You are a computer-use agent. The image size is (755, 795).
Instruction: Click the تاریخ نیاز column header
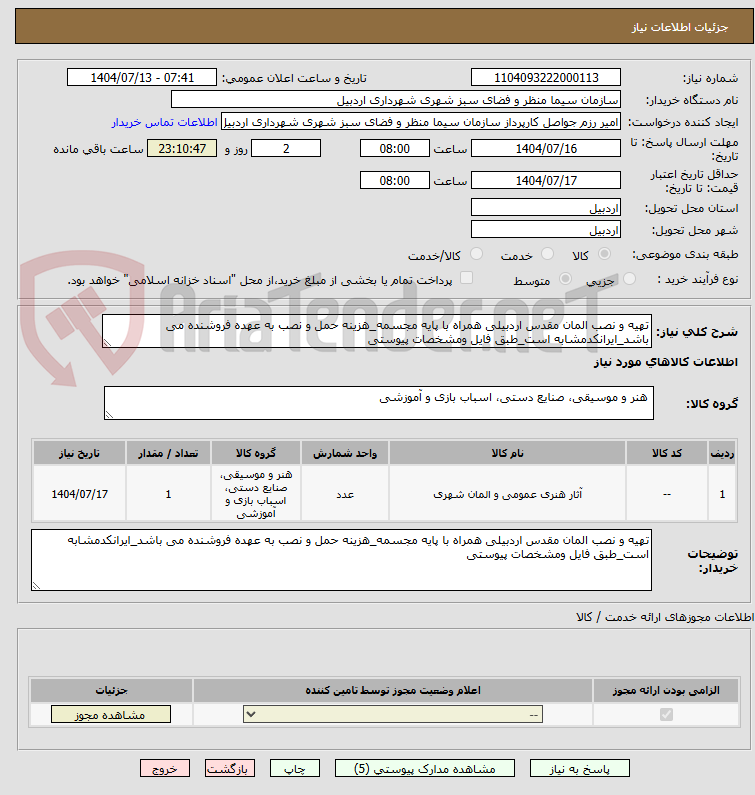(x=80, y=453)
